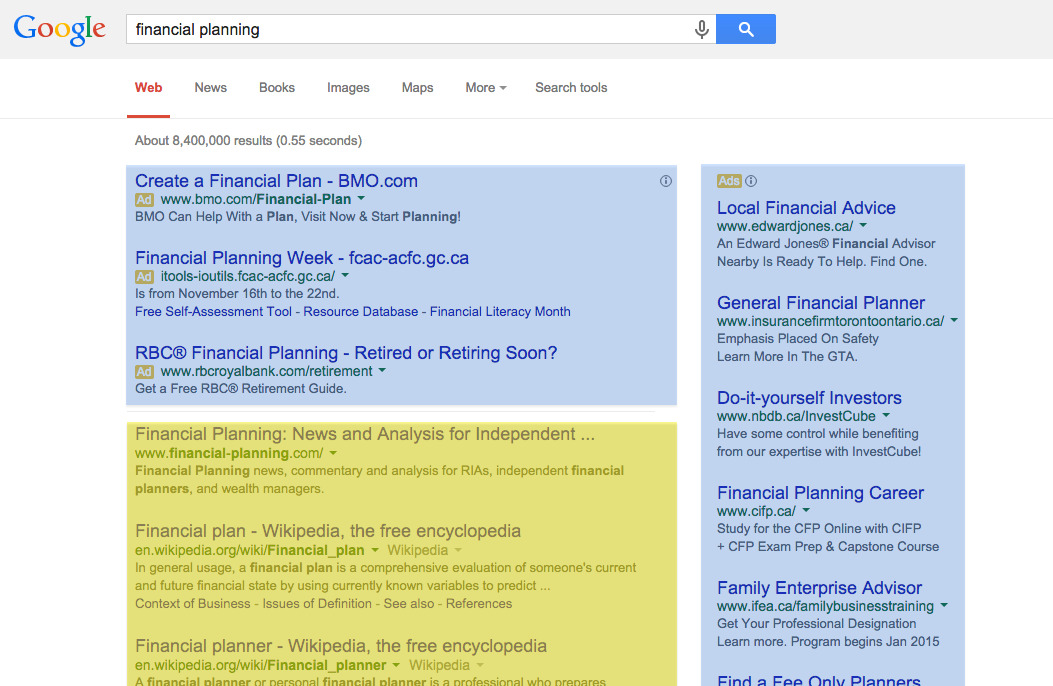Expand arrow beside en.wikipedia.org/wiki/Financial_plan
This screenshot has width=1053, height=686.
click(375, 550)
